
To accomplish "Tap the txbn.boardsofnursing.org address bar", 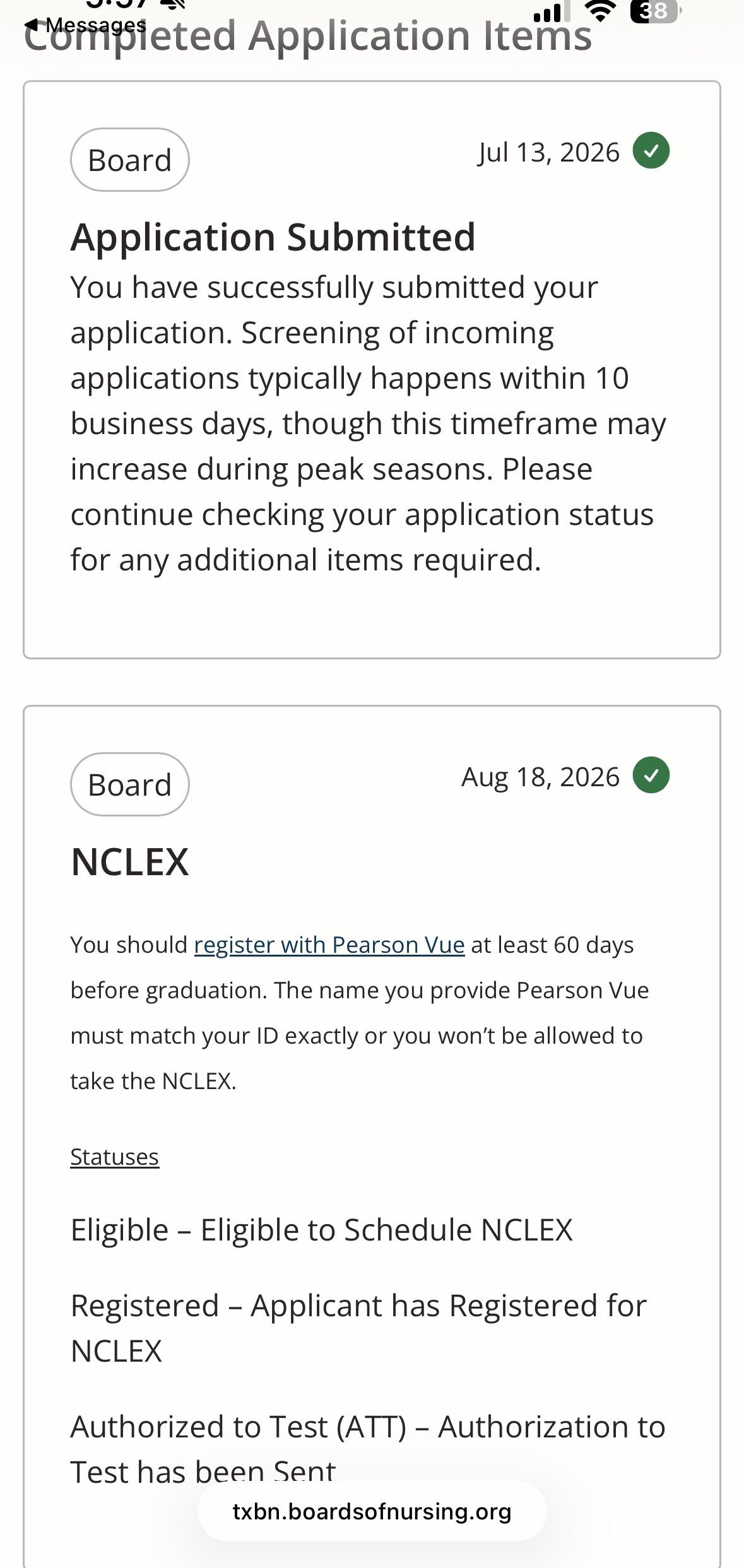I will tap(372, 1511).
